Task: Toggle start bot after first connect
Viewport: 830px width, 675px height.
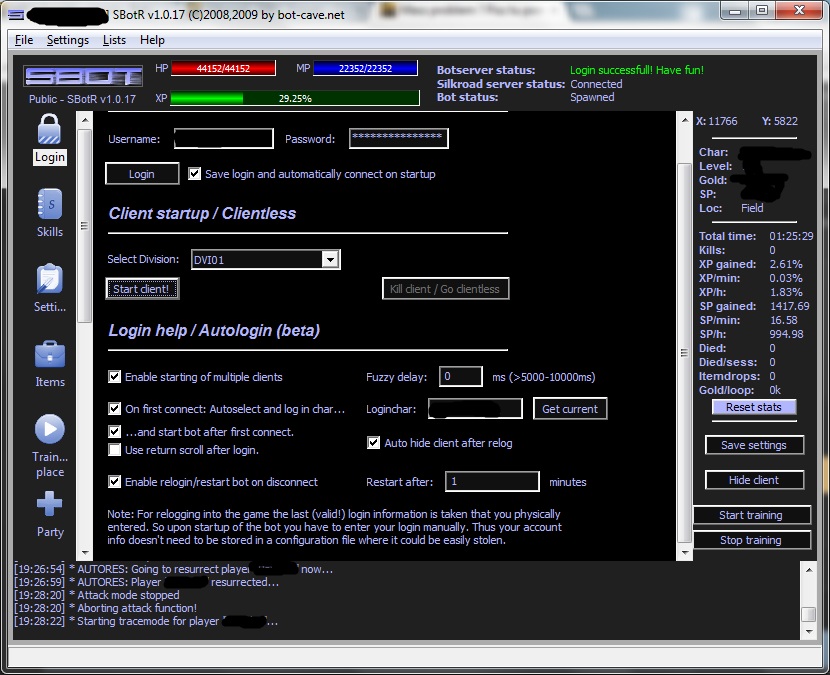Action: 114,431
